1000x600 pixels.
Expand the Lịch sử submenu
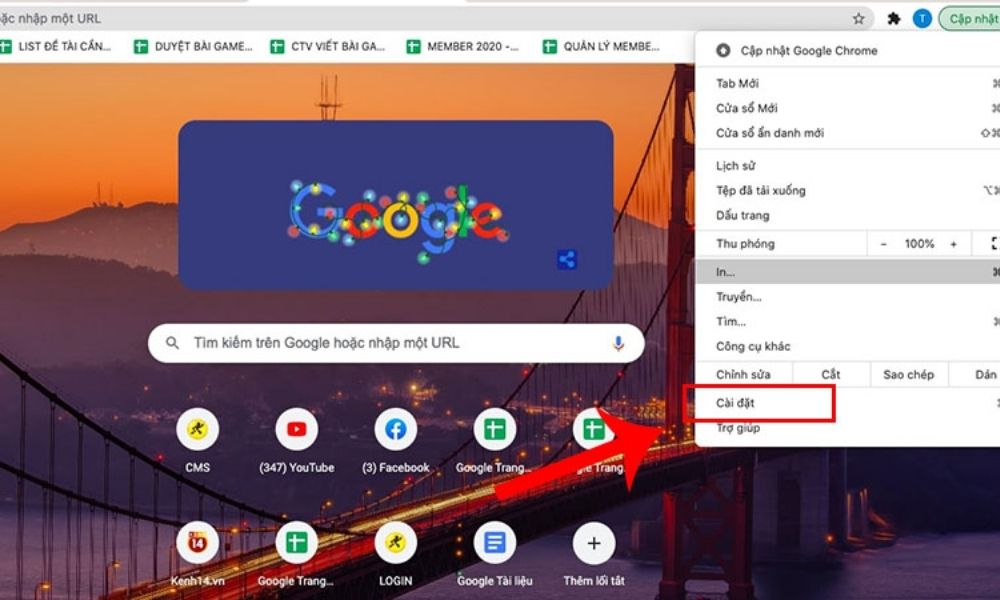click(848, 165)
